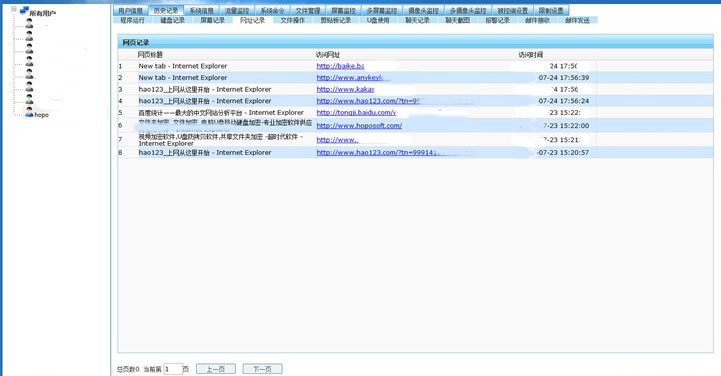Click the 网页标题 column header
The image size is (721, 376).
click(150, 55)
